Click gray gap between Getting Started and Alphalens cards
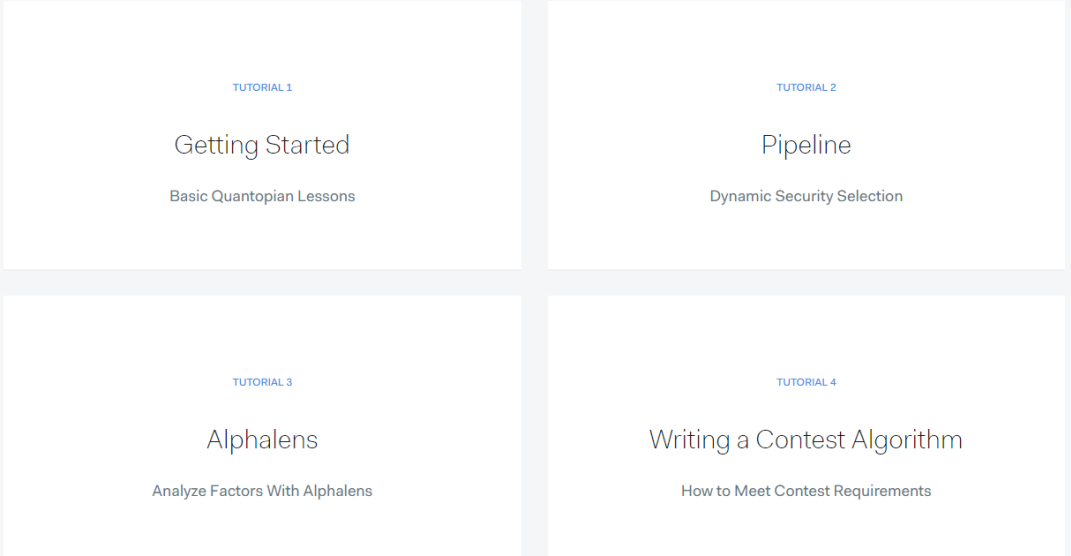1071x556 pixels. tap(262, 282)
